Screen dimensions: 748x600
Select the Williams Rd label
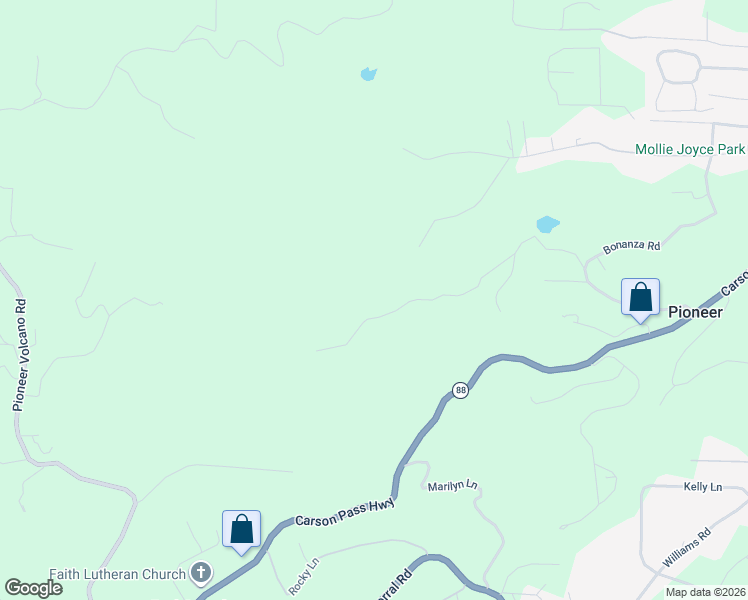coord(687,548)
